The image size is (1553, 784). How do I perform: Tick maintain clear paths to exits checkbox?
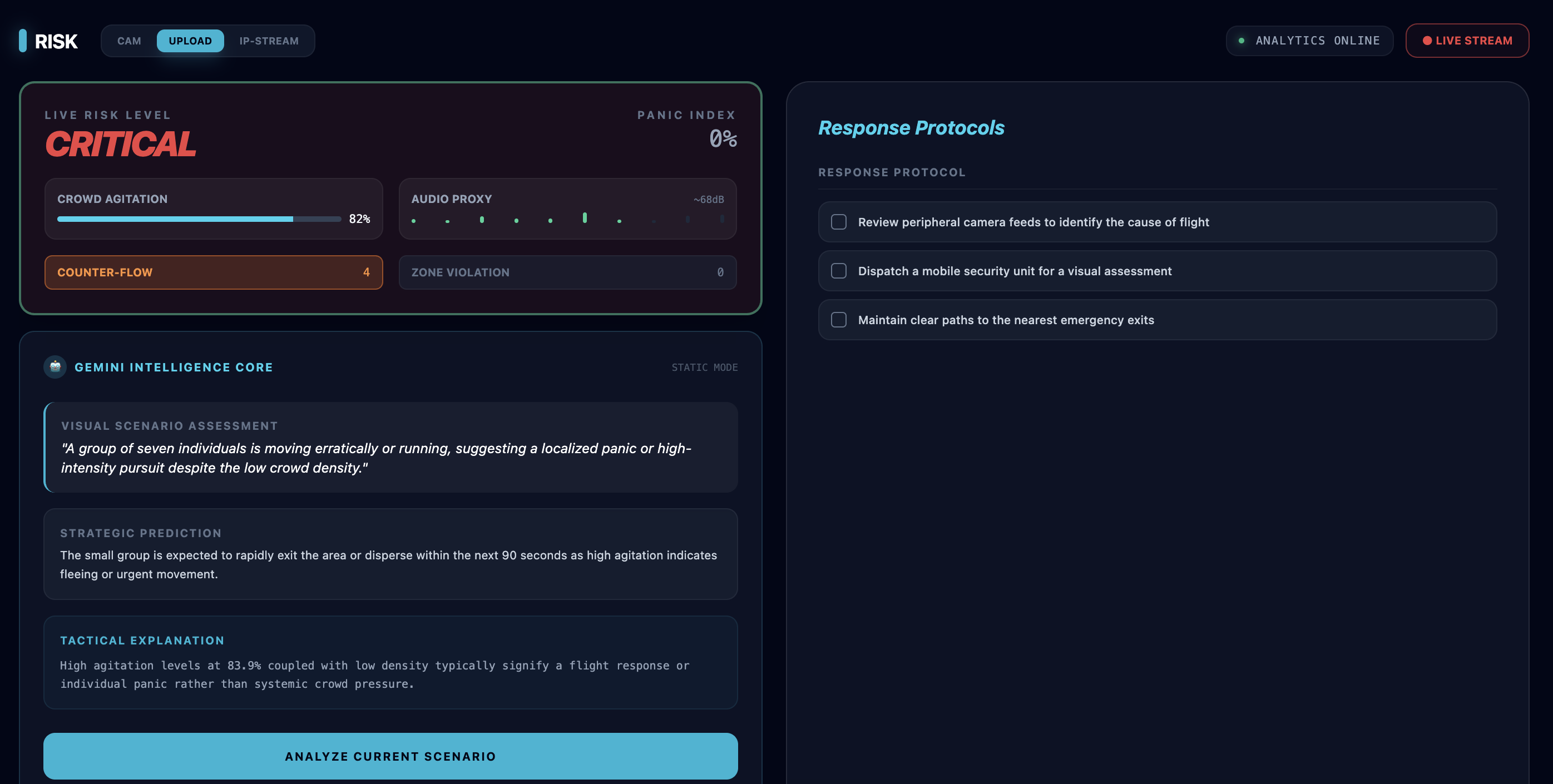pos(839,320)
